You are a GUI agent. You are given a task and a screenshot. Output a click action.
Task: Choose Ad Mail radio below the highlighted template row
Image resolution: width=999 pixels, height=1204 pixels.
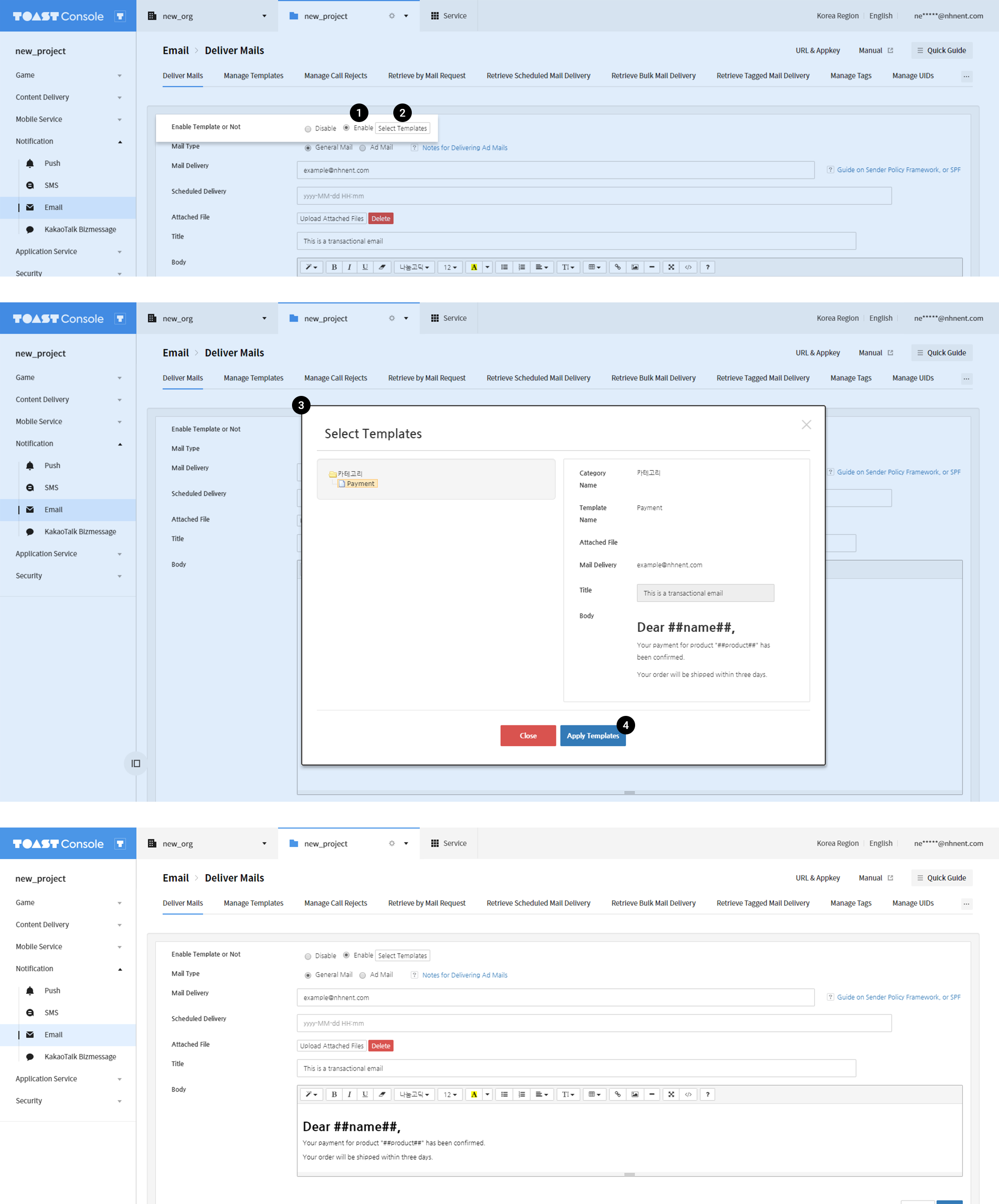click(363, 148)
